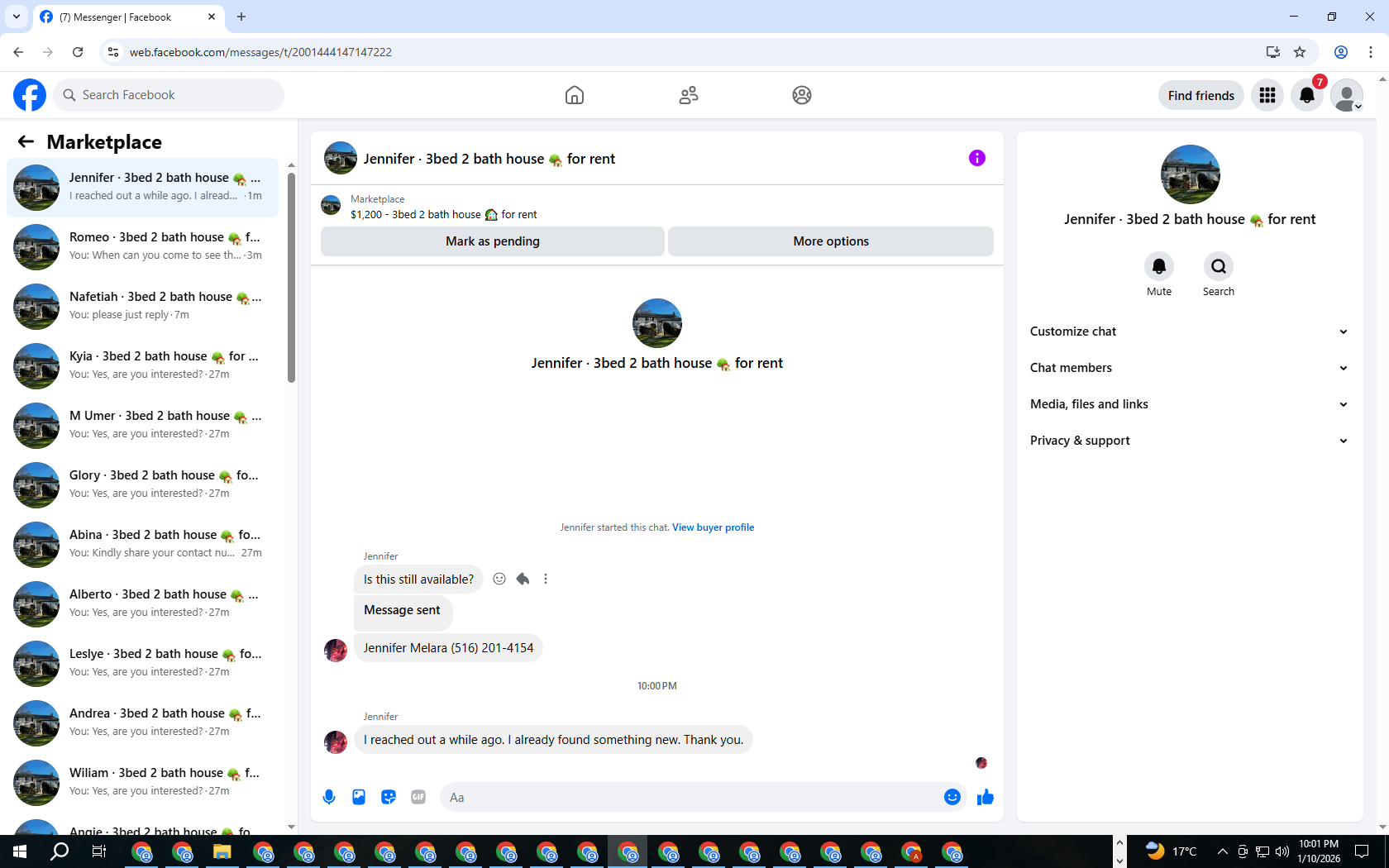Mute this conversation with the bell icon

tap(1159, 266)
